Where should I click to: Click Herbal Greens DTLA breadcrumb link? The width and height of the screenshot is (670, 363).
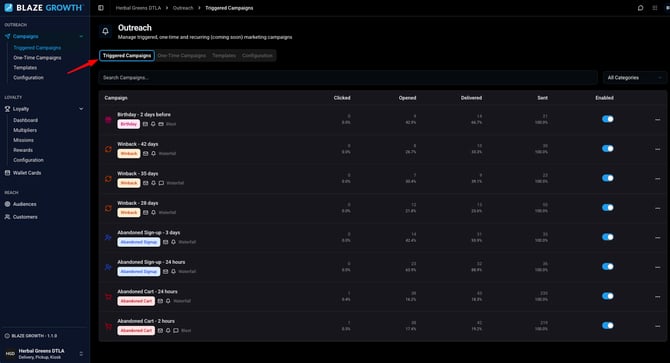tap(138, 8)
